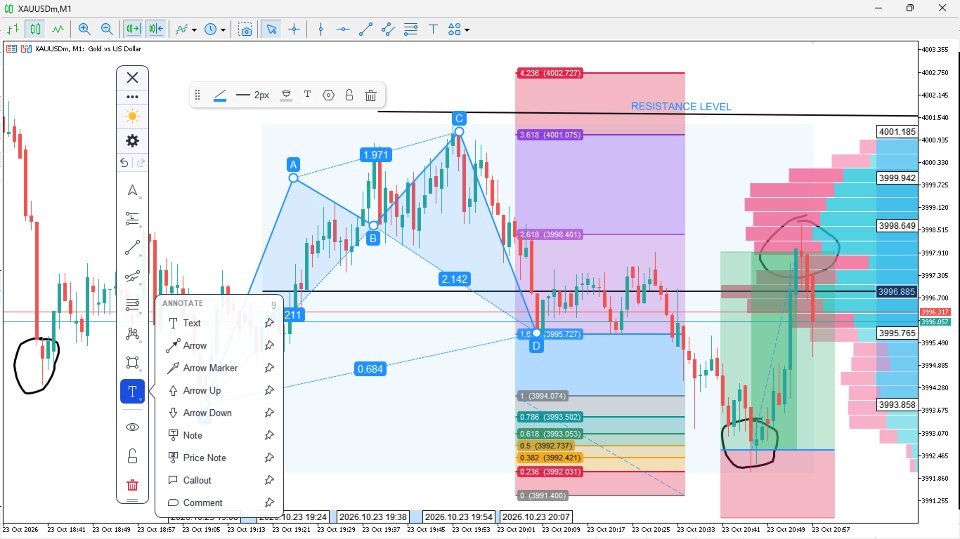
Task: Open the channel tools group in side panel
Action: [x=132, y=276]
